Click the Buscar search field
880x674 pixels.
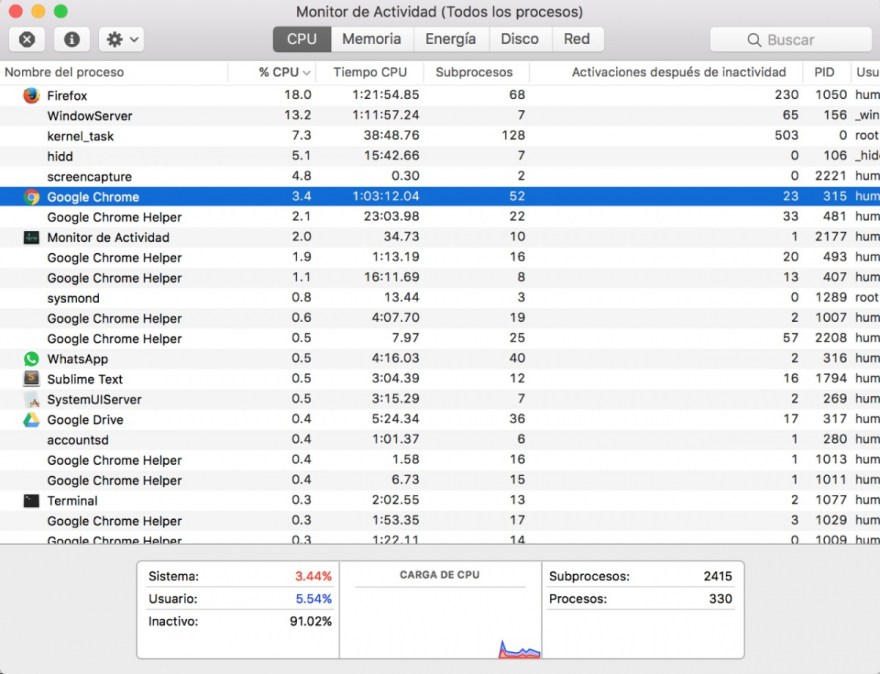[x=790, y=40]
